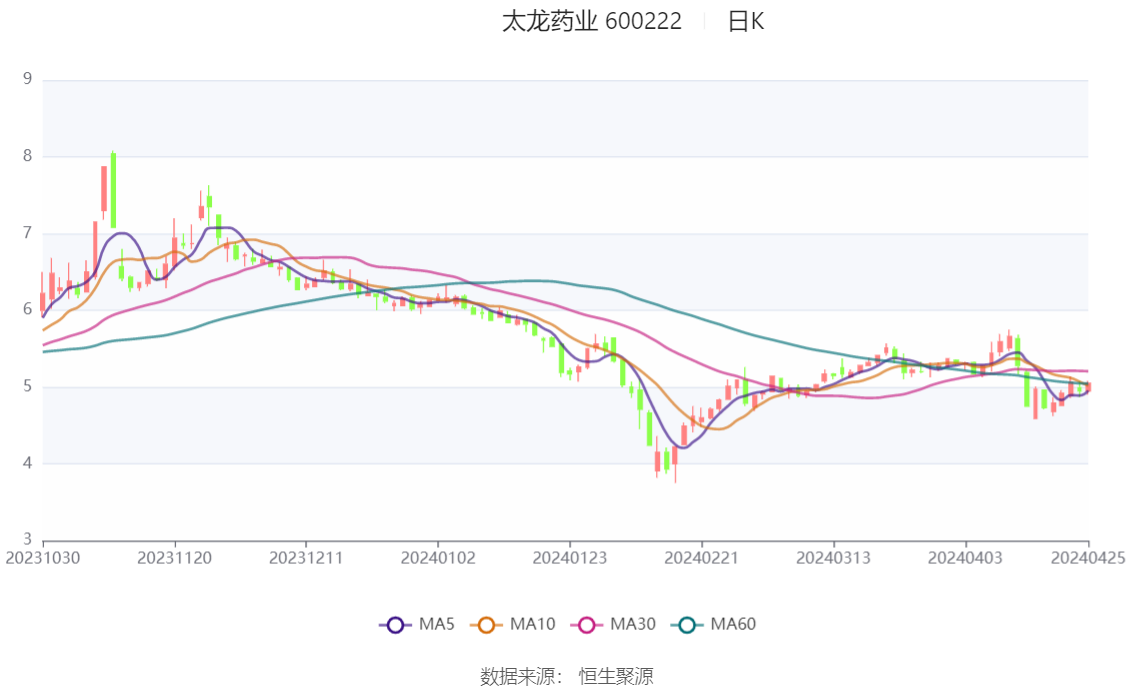Screen dimensions: 1134x689
Task: Click the y-axis value 7
Action: [x=27, y=233]
